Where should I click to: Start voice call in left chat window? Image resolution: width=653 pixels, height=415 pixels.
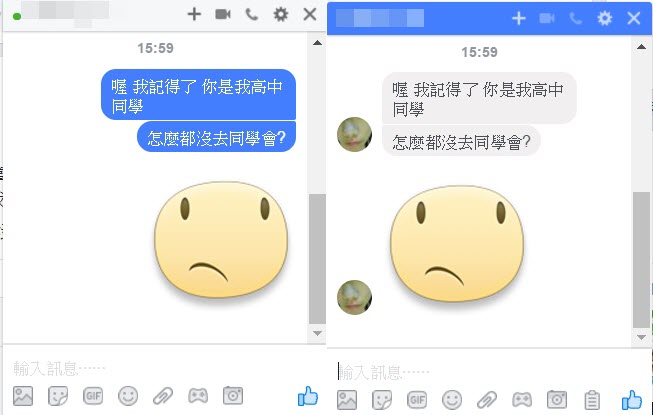[252, 15]
